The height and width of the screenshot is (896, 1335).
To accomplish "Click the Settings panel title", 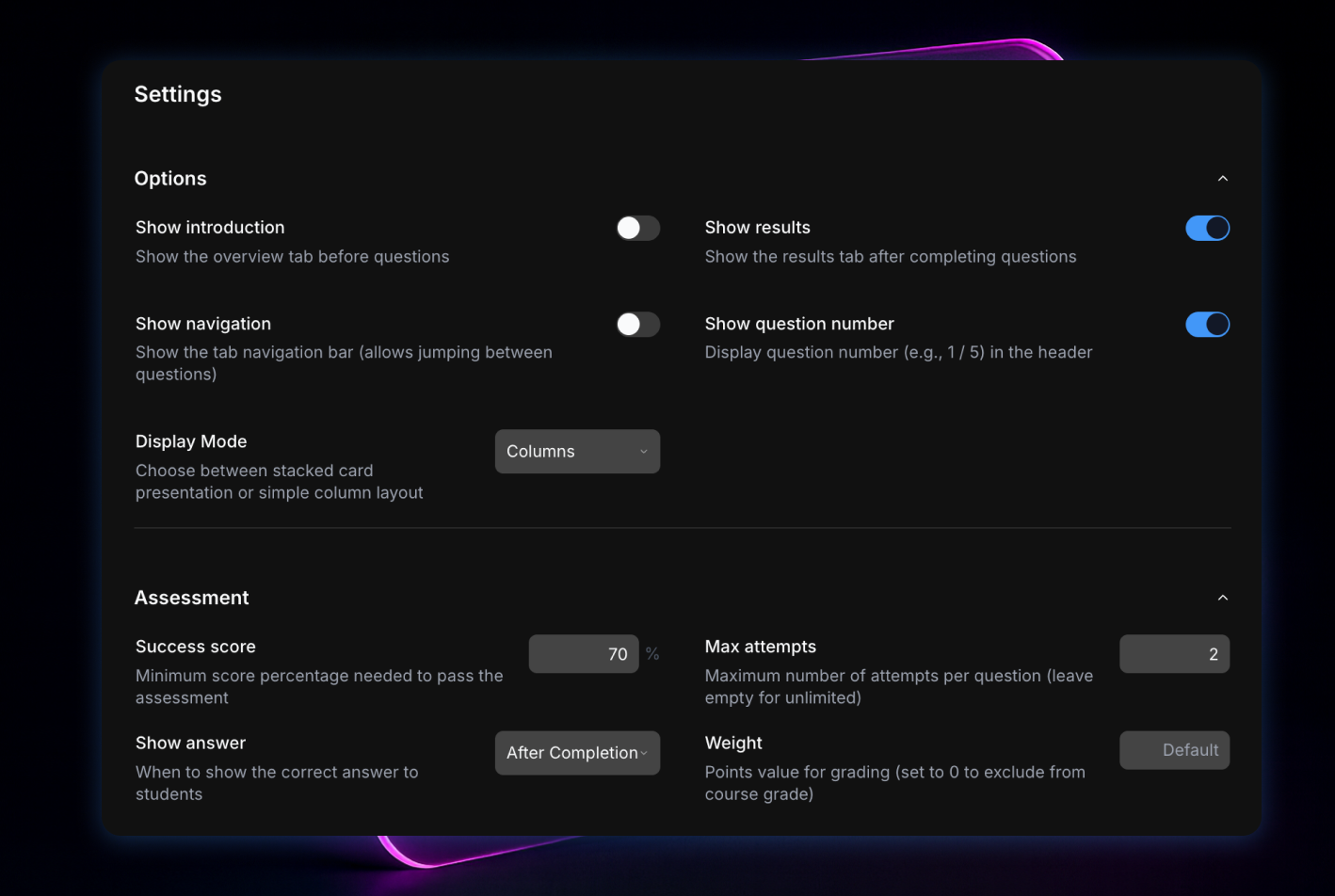I will point(178,94).
